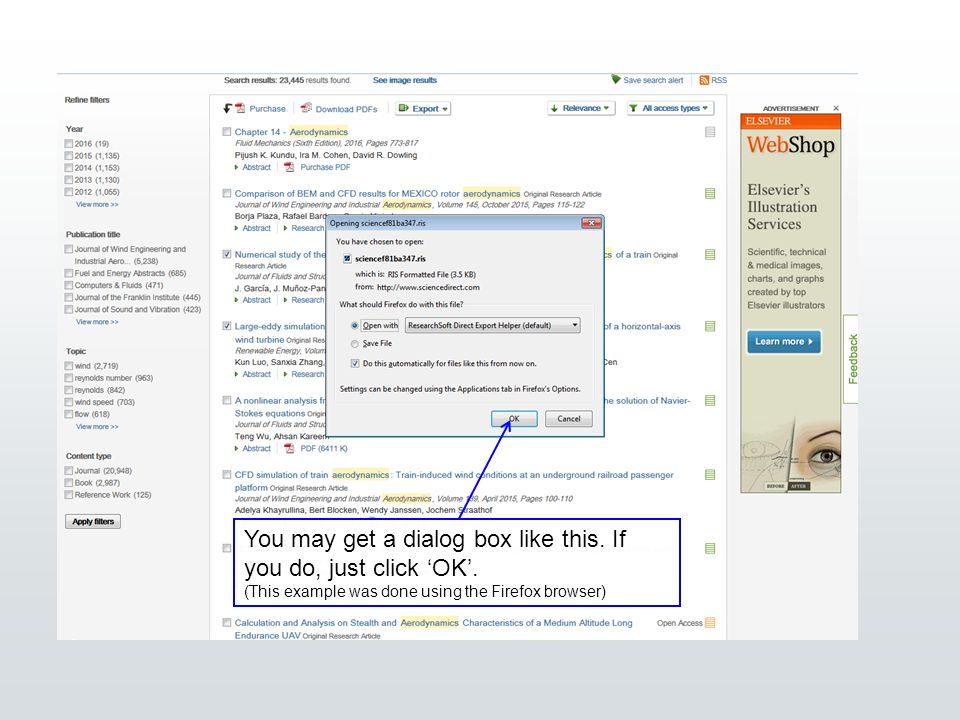Click the Purchase toolbar link
960x720 pixels.
[267, 108]
